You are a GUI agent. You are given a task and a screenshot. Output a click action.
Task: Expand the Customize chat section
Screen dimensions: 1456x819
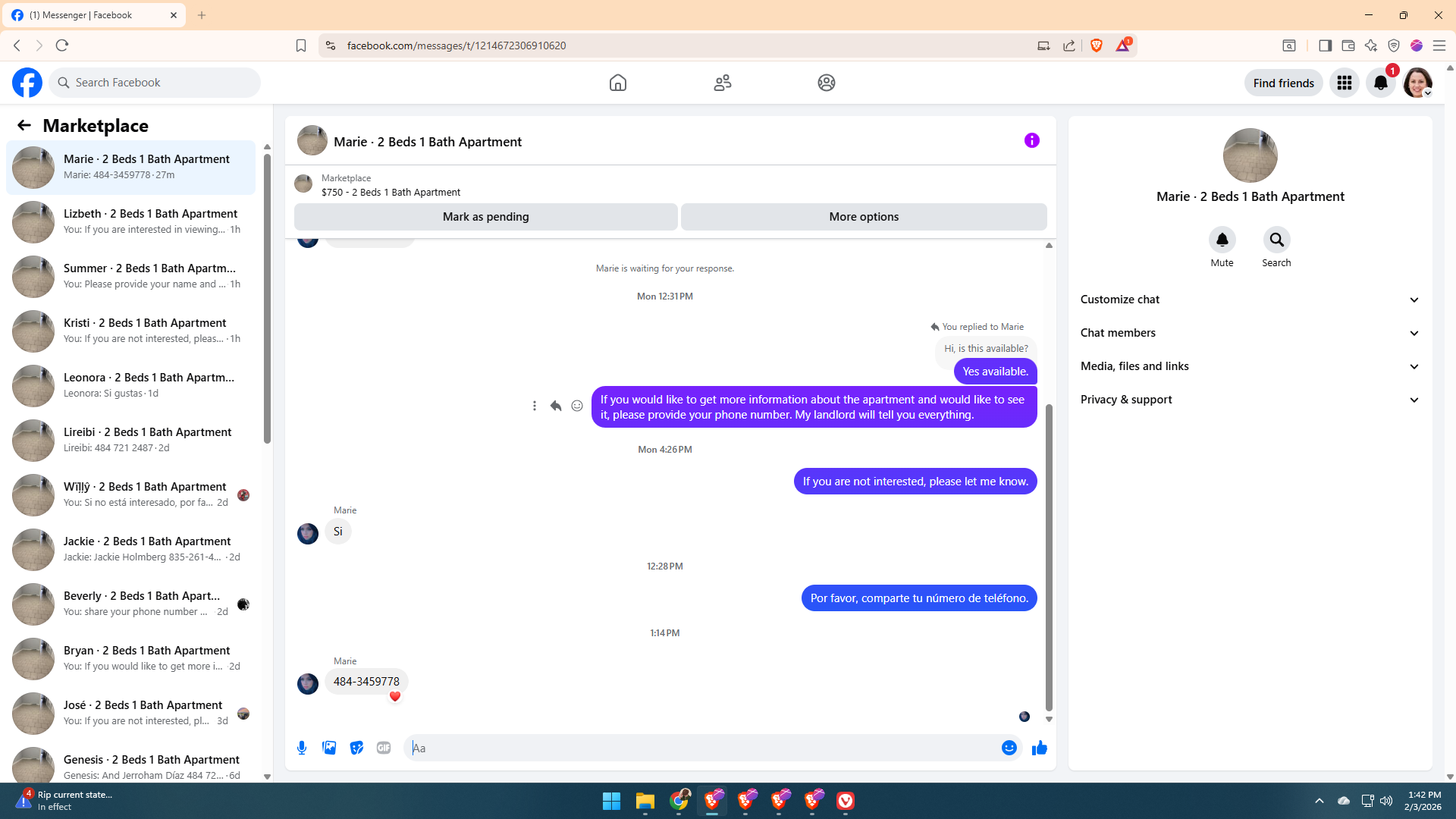[x=1250, y=300]
